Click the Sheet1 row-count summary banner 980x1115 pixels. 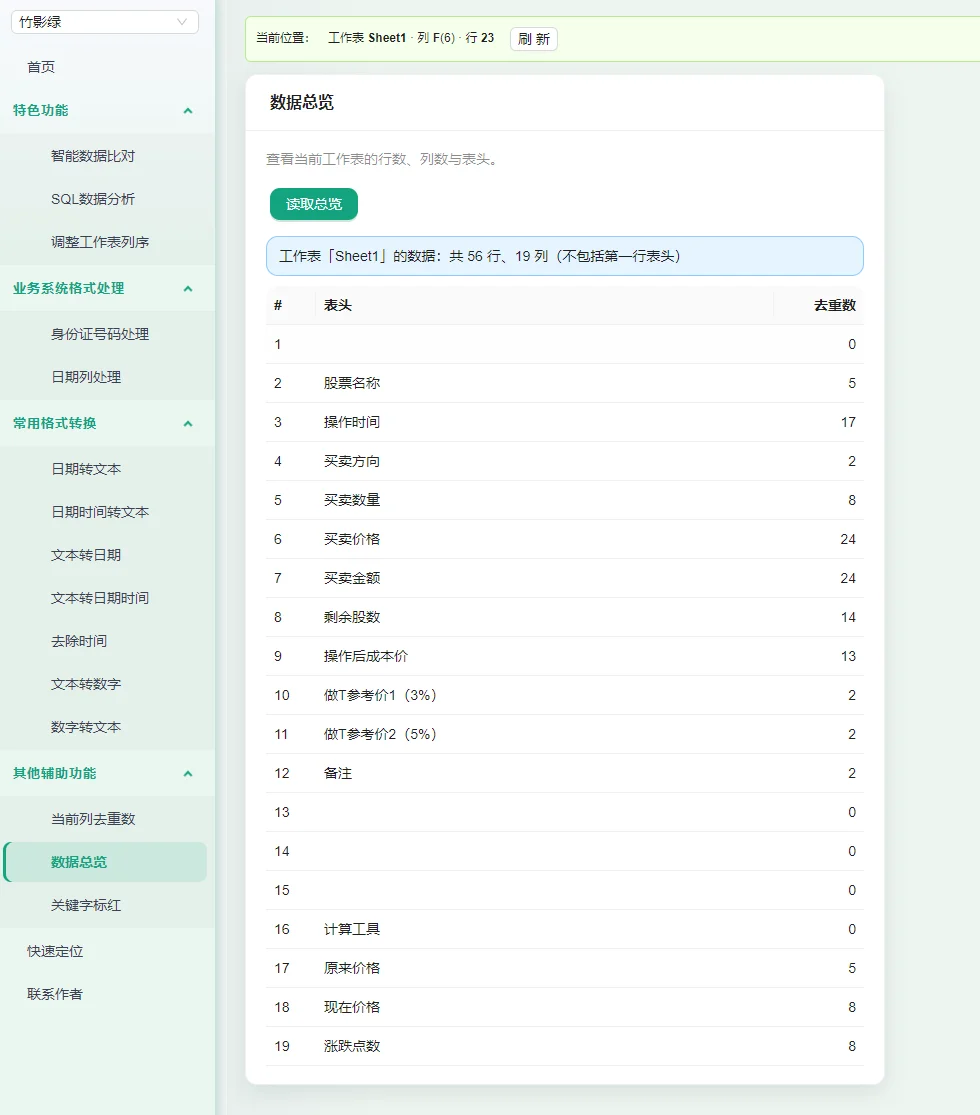pyautogui.click(x=565, y=256)
